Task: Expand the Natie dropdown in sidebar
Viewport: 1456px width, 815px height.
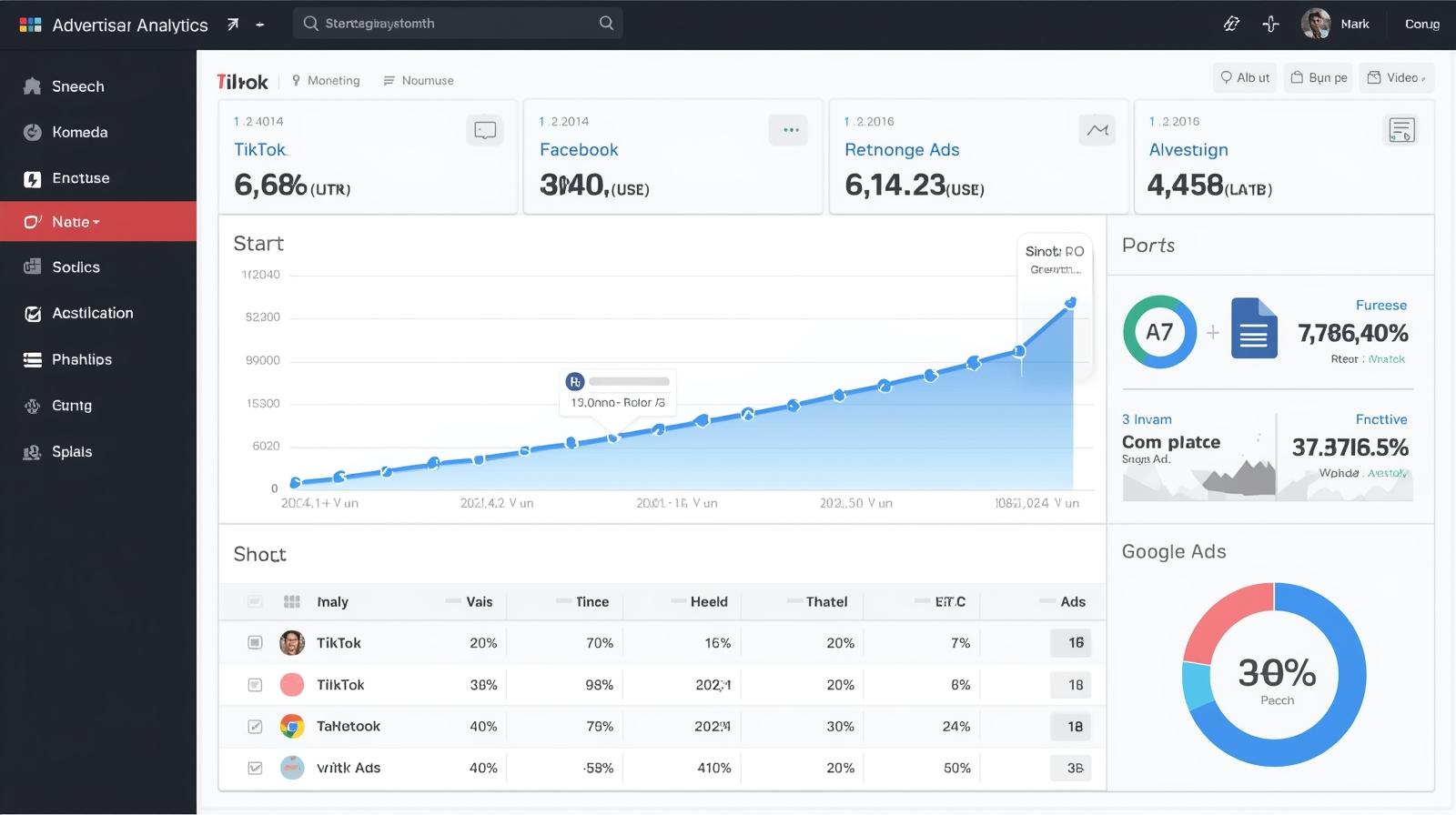Action: [96, 222]
